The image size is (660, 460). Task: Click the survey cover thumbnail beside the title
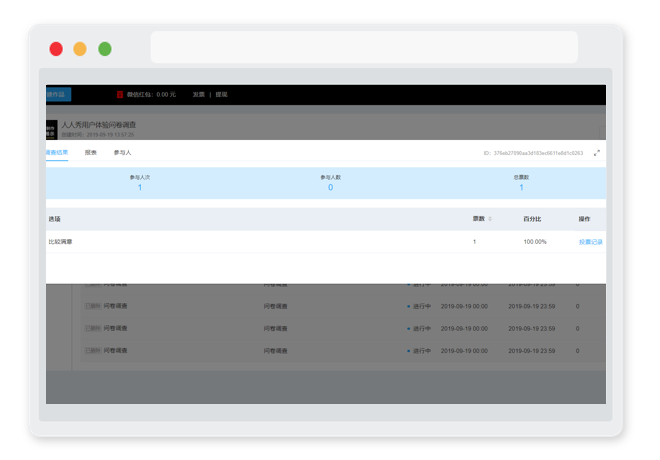51,130
